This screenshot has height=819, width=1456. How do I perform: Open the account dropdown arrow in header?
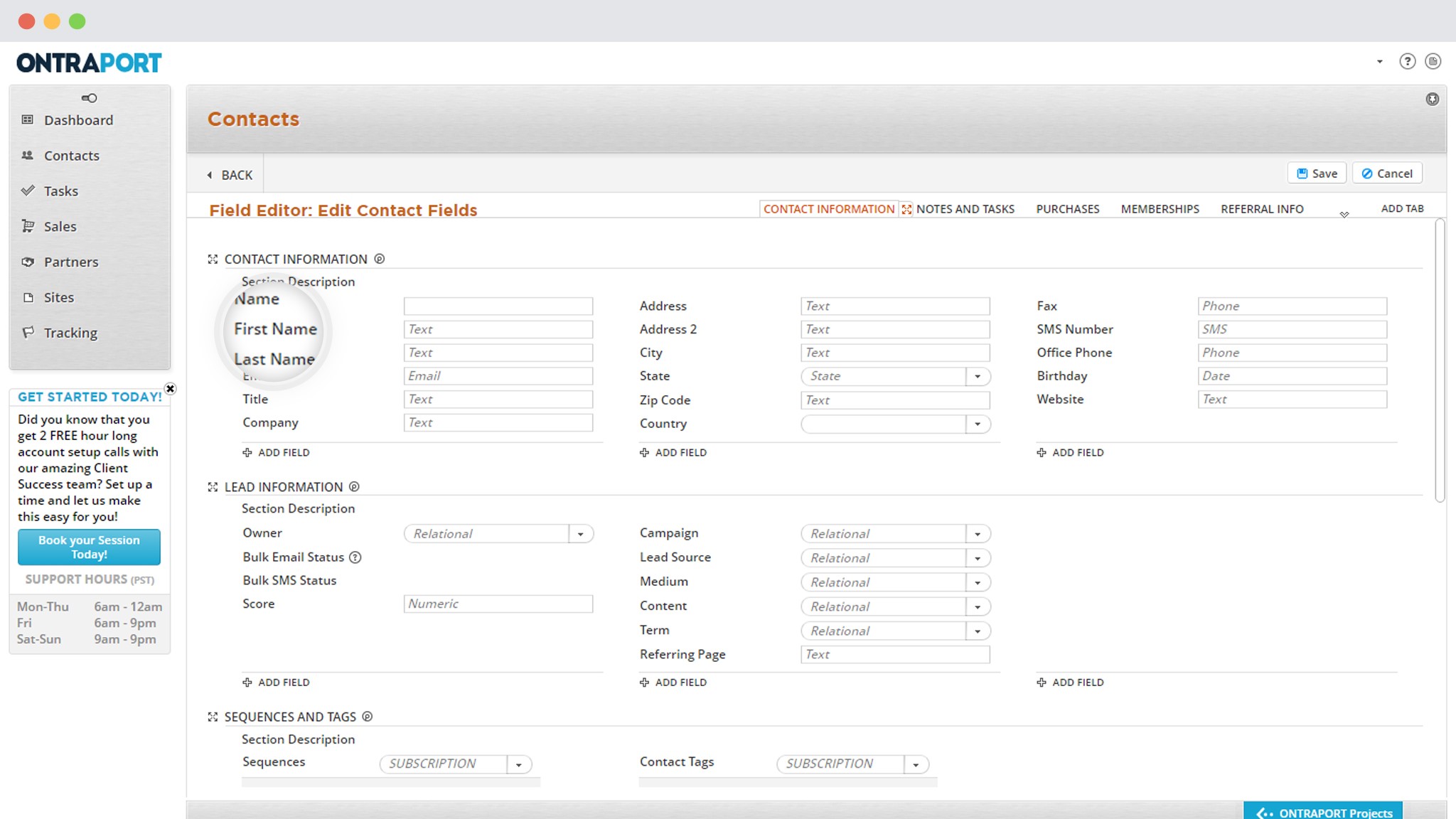(x=1380, y=62)
